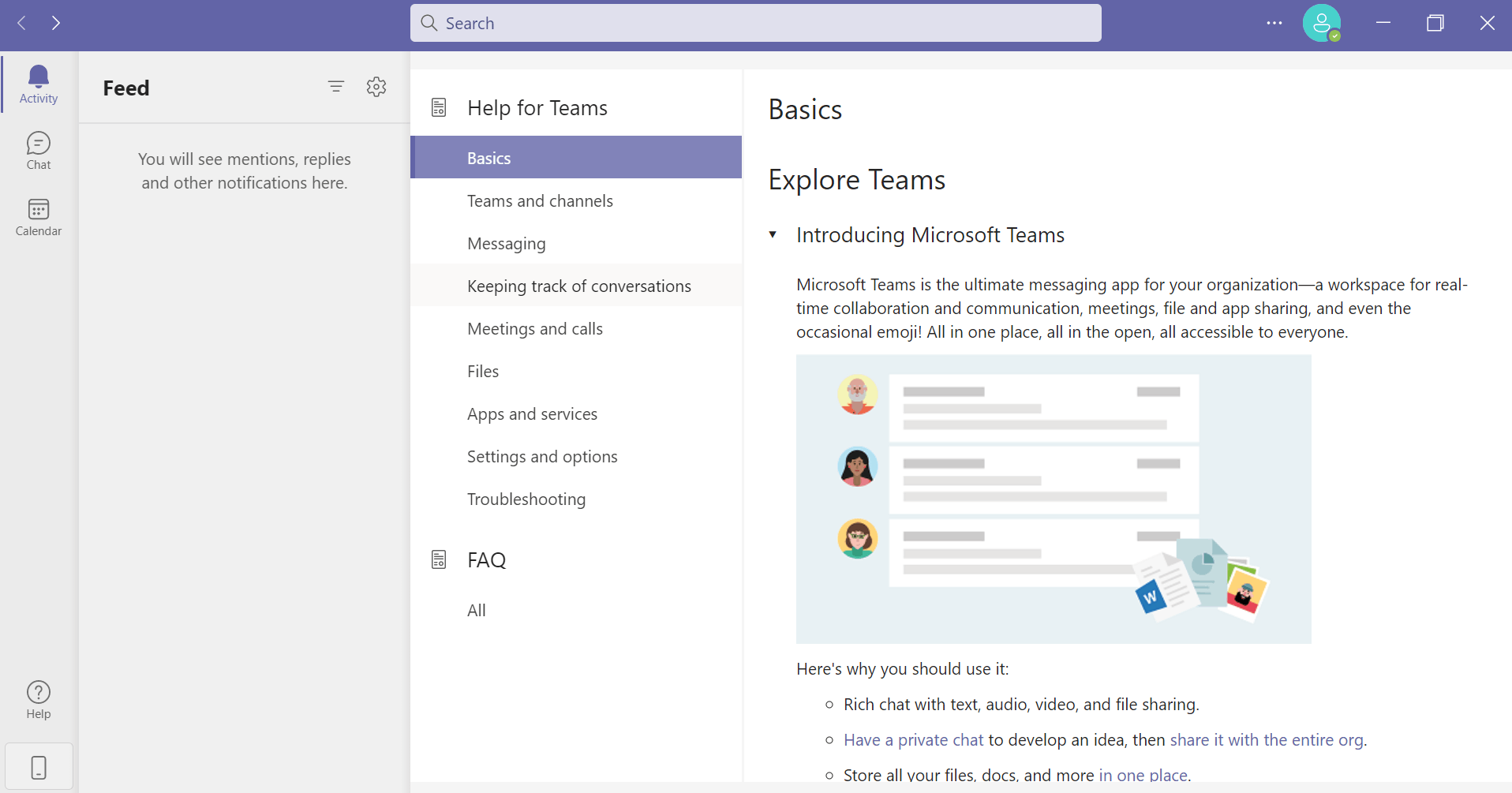Viewport: 1512px width, 793px height.
Task: Collapse the Introducing Microsoft Teams section
Action: (x=773, y=234)
